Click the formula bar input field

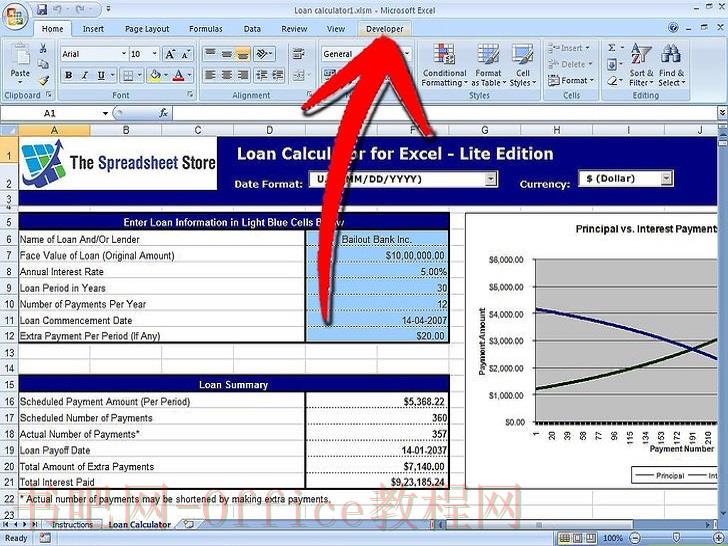[x=445, y=113]
